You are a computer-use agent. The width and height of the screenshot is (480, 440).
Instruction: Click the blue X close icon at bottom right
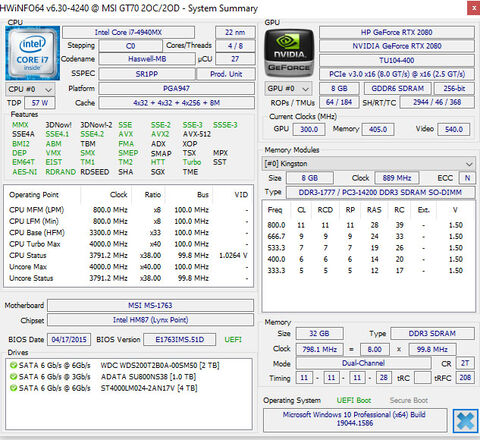coord(466,421)
